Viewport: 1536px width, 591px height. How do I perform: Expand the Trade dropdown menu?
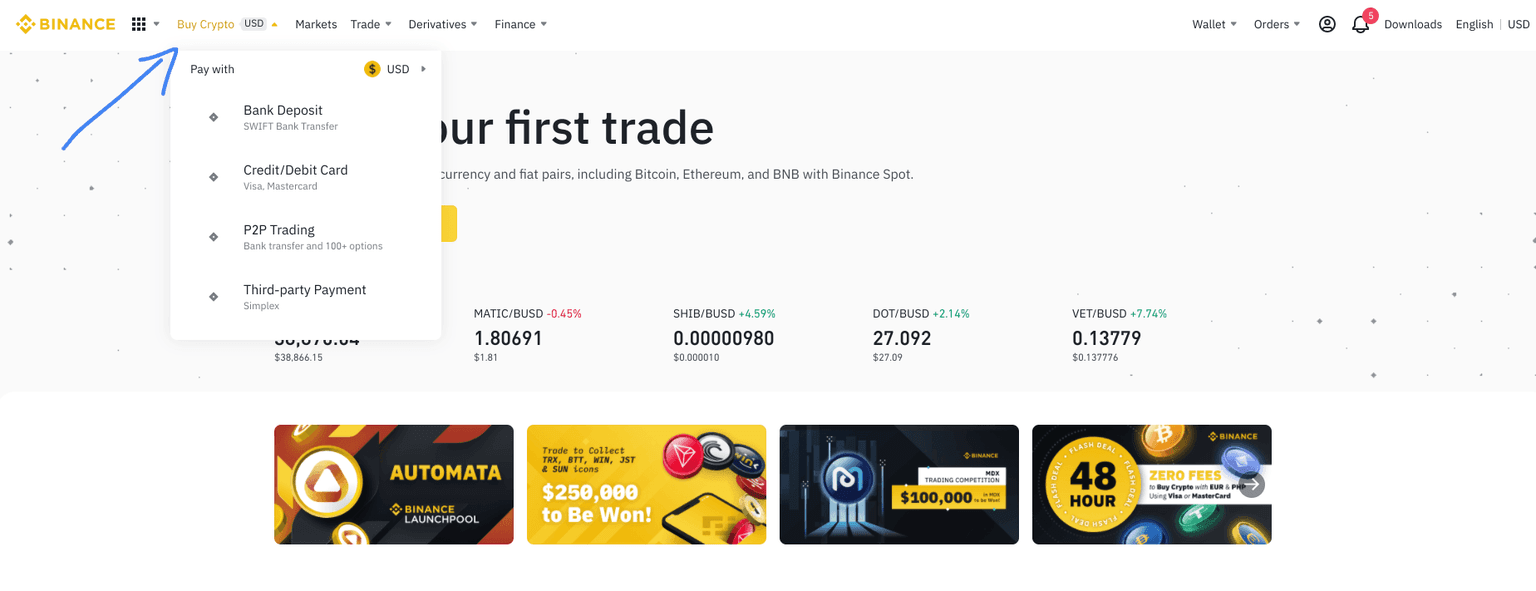pyautogui.click(x=371, y=24)
